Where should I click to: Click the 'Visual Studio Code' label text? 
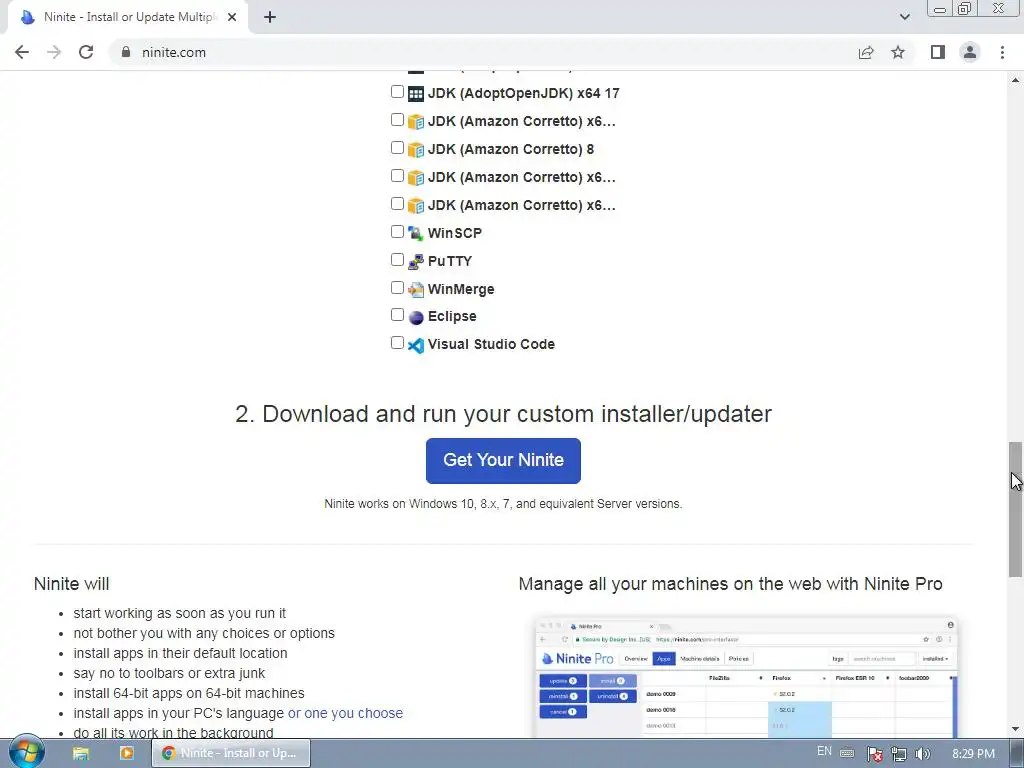[x=491, y=344]
